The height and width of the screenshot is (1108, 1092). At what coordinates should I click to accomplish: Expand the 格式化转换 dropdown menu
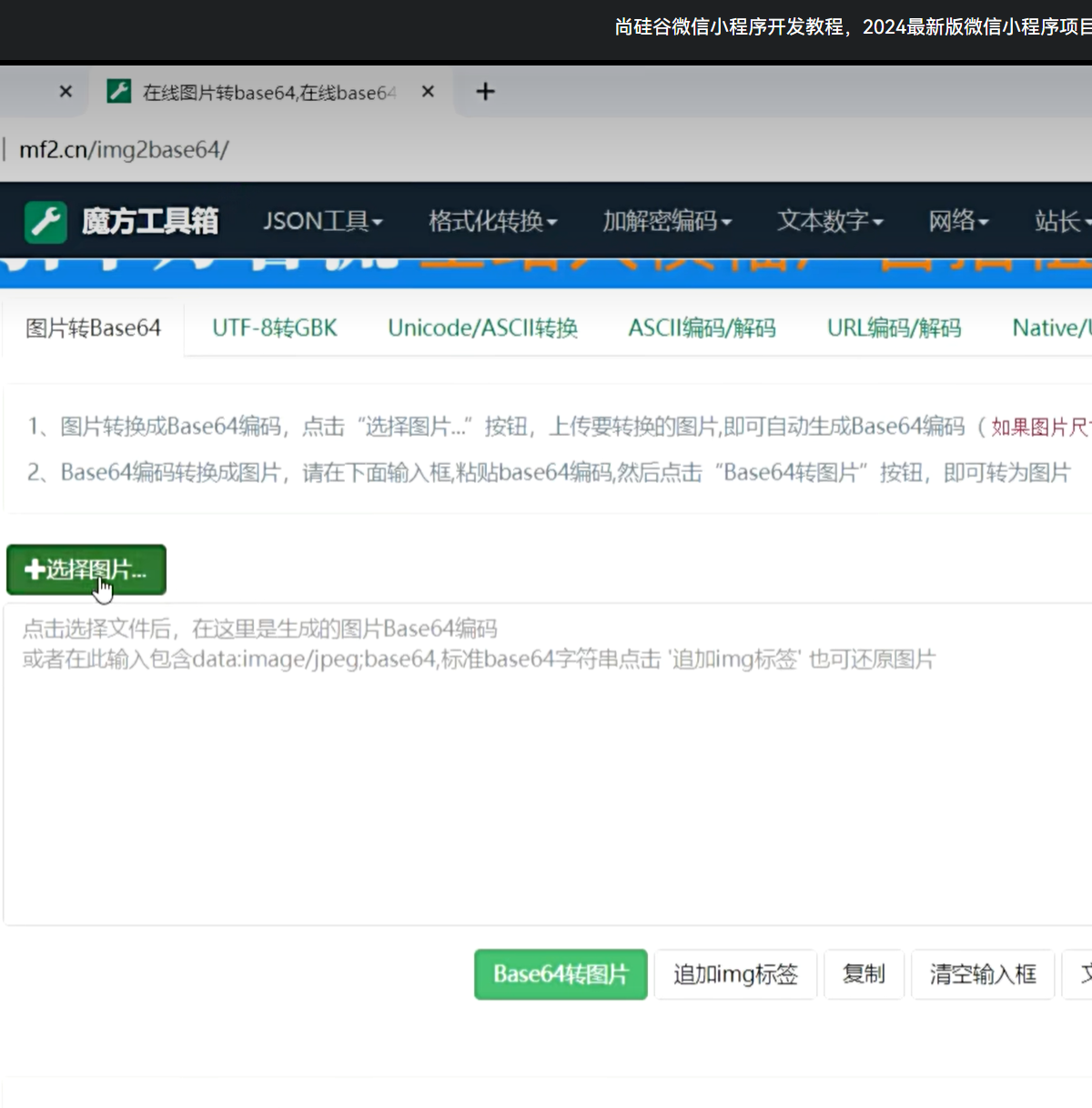click(x=492, y=221)
